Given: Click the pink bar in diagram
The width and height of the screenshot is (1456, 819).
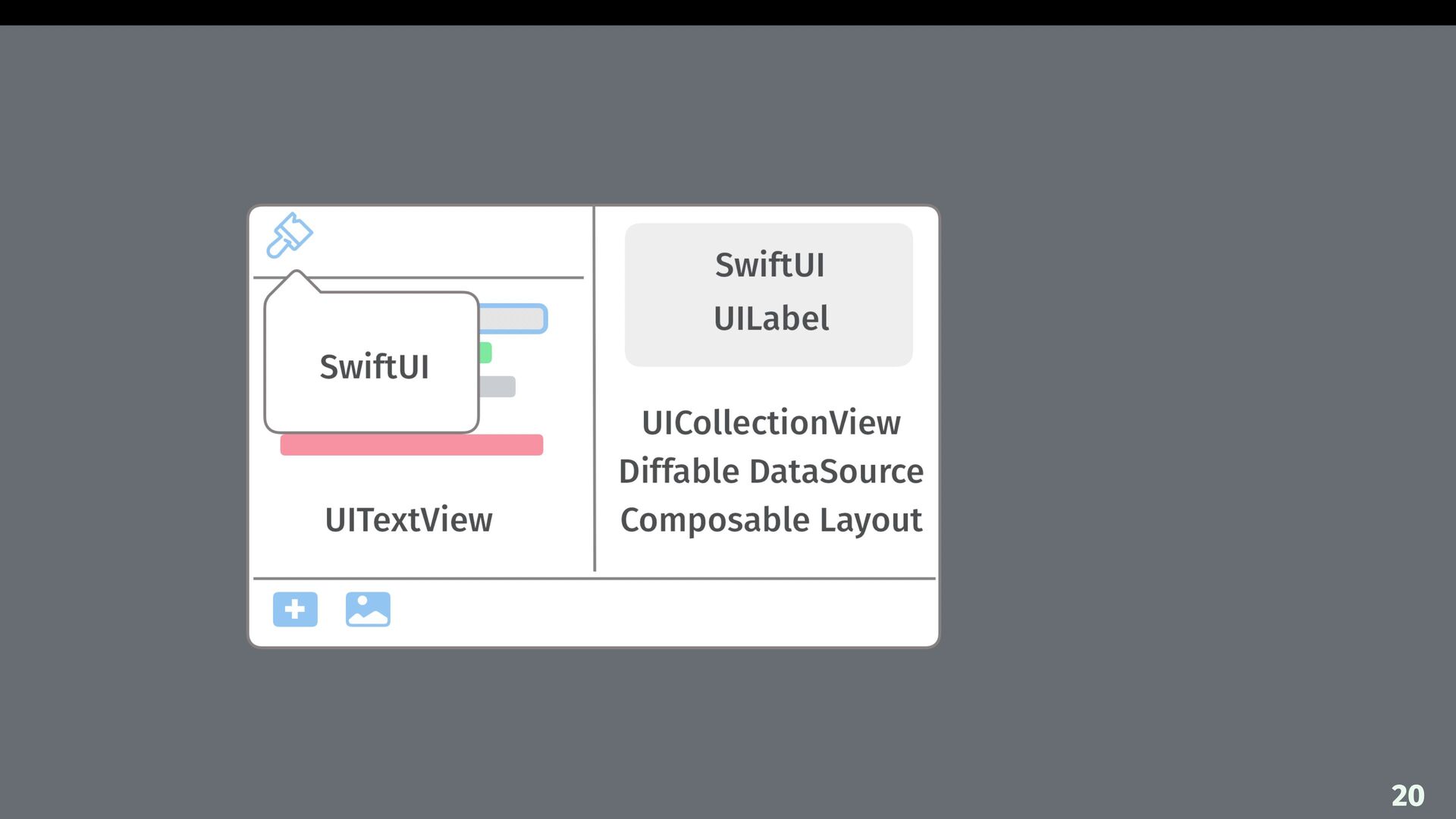Looking at the screenshot, I should [x=412, y=445].
